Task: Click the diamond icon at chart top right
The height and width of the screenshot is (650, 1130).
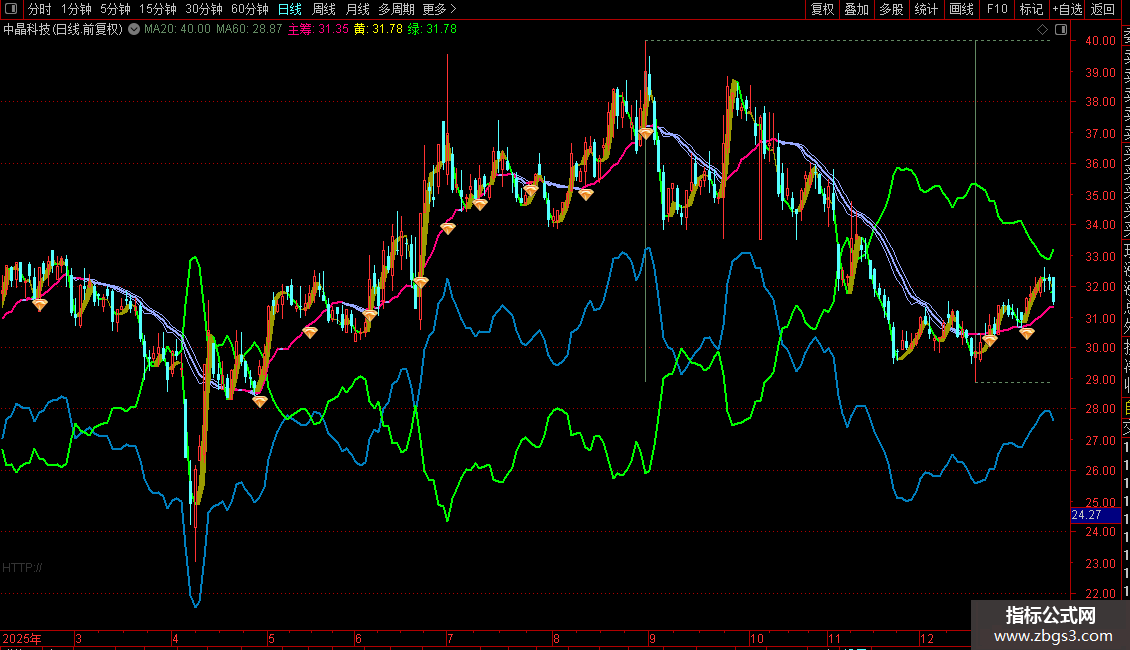Action: (x=1042, y=30)
